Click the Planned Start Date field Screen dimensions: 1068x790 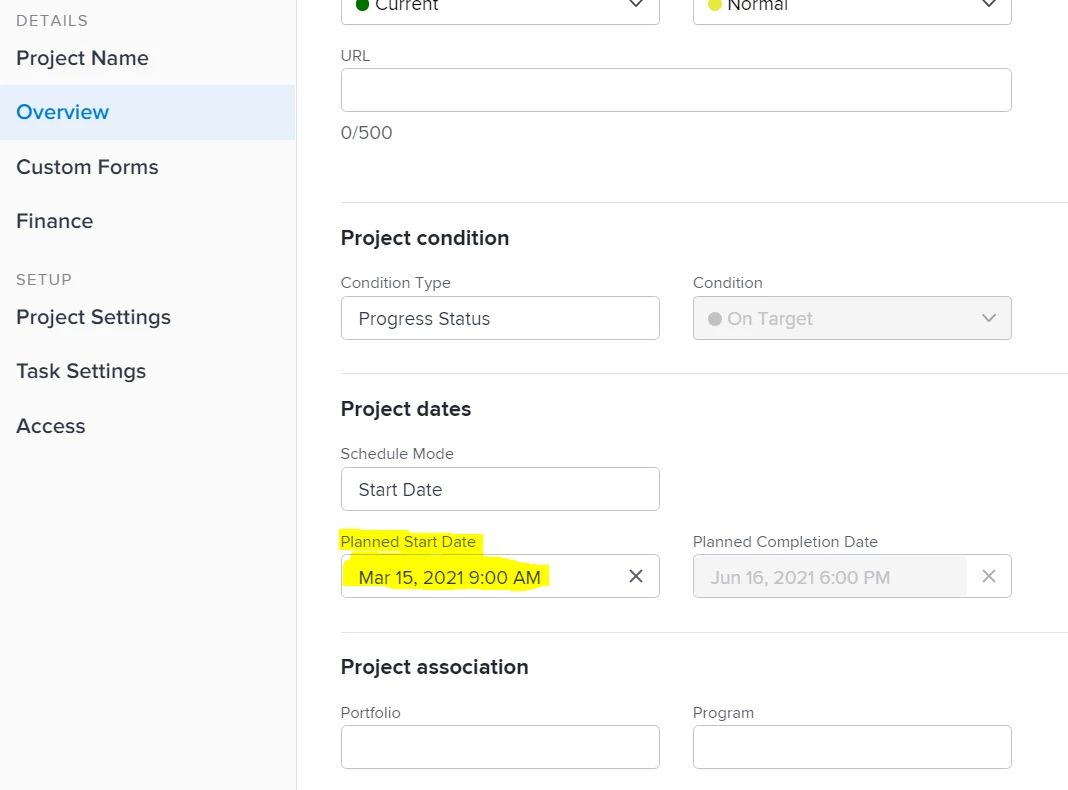[480, 577]
